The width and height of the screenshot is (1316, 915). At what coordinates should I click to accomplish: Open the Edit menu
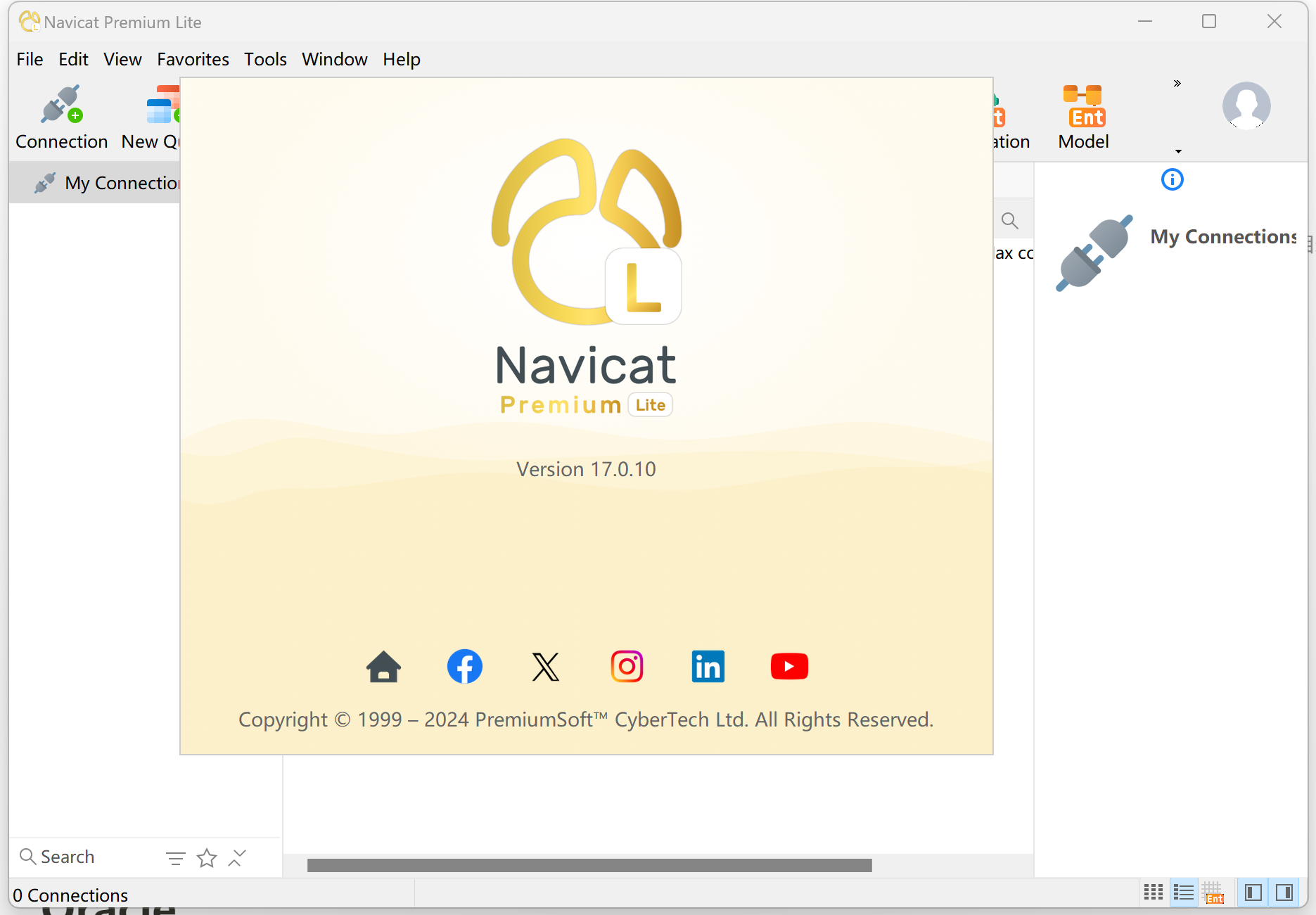[x=73, y=59]
